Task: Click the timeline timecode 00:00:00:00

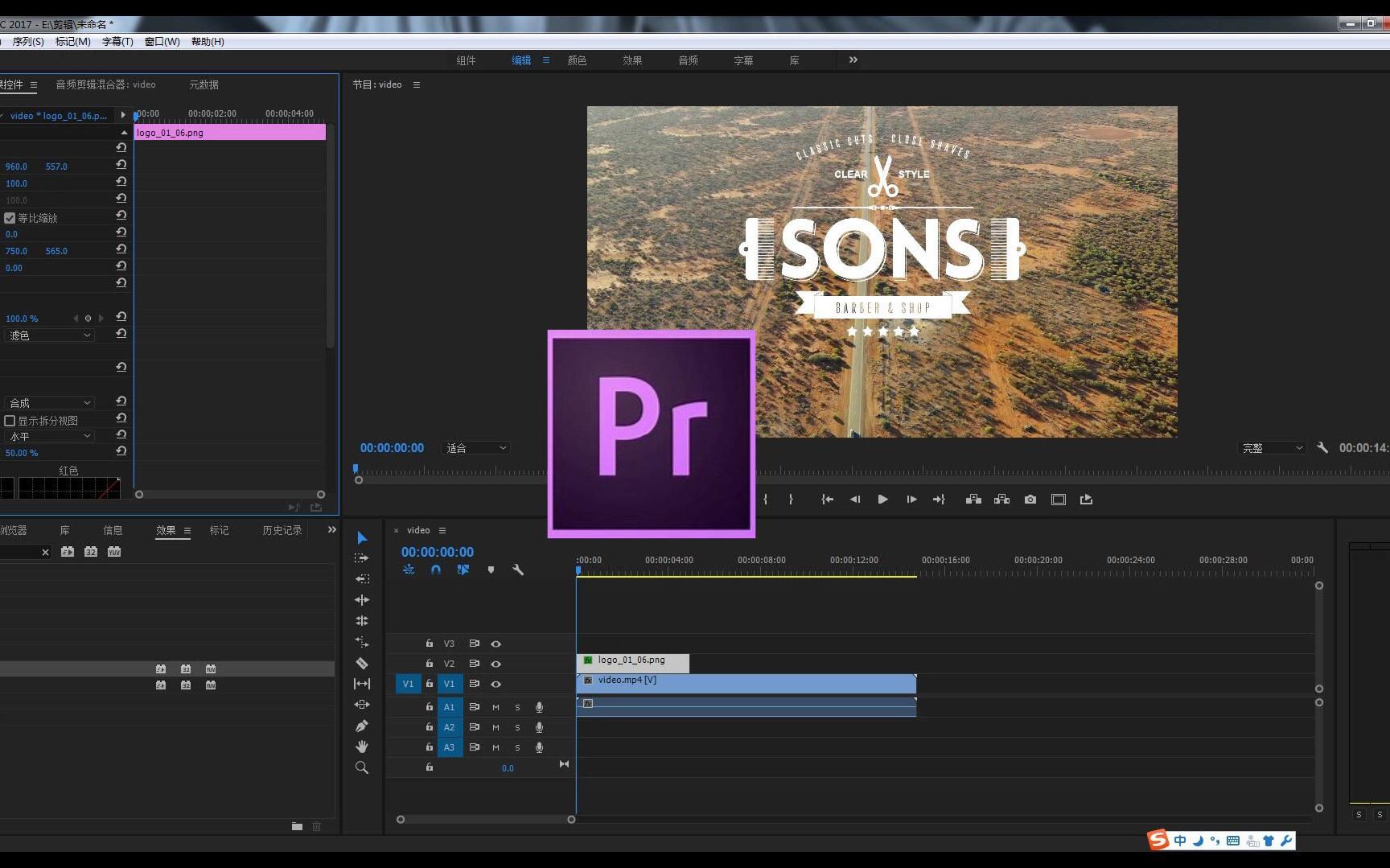Action: (x=438, y=552)
